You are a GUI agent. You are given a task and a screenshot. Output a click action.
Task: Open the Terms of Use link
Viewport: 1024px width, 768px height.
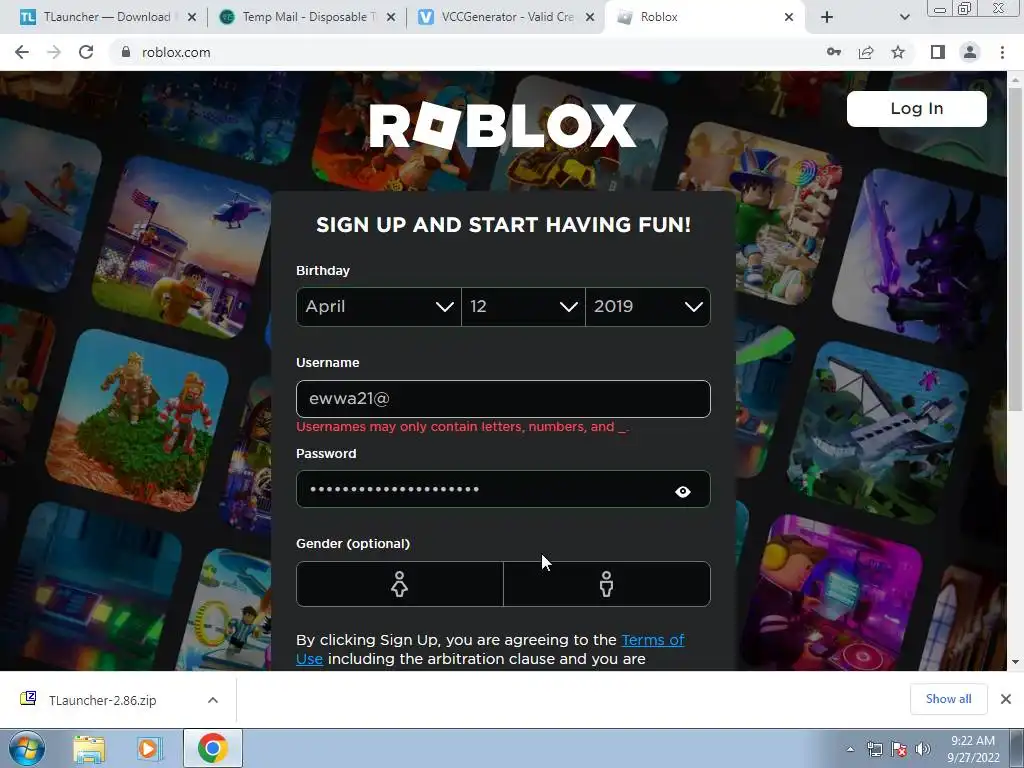point(652,640)
